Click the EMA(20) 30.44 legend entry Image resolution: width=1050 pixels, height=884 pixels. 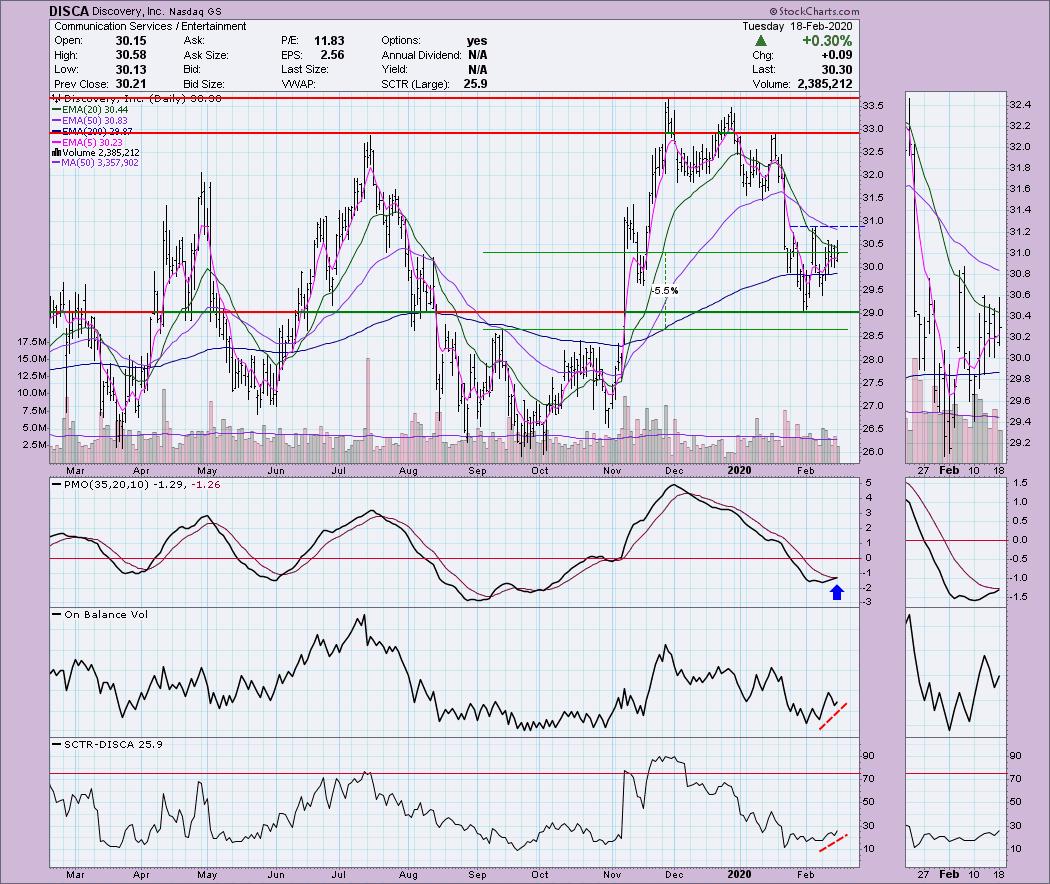pos(90,109)
